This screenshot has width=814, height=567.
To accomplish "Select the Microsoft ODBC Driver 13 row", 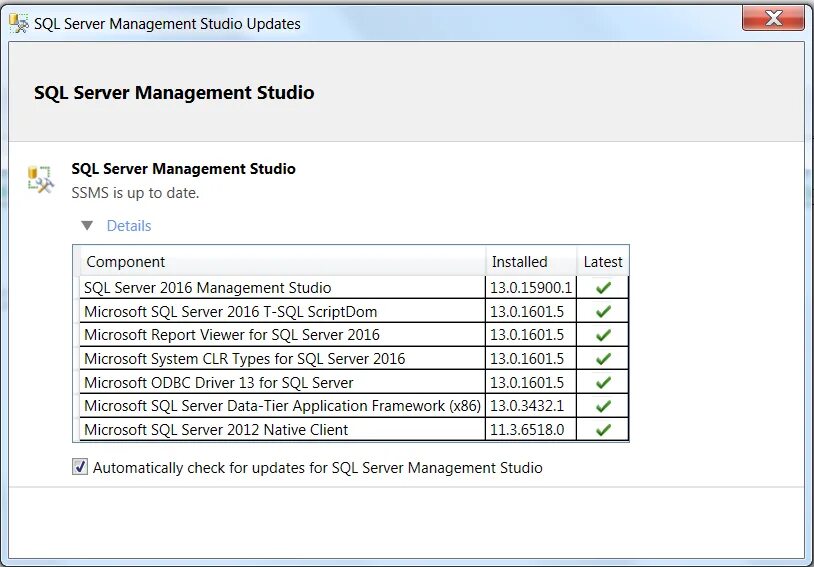I will pyautogui.click(x=219, y=382).
